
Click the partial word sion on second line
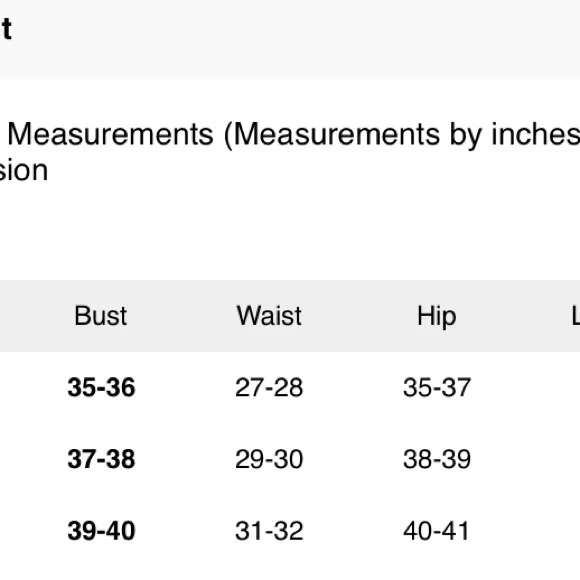24,171
